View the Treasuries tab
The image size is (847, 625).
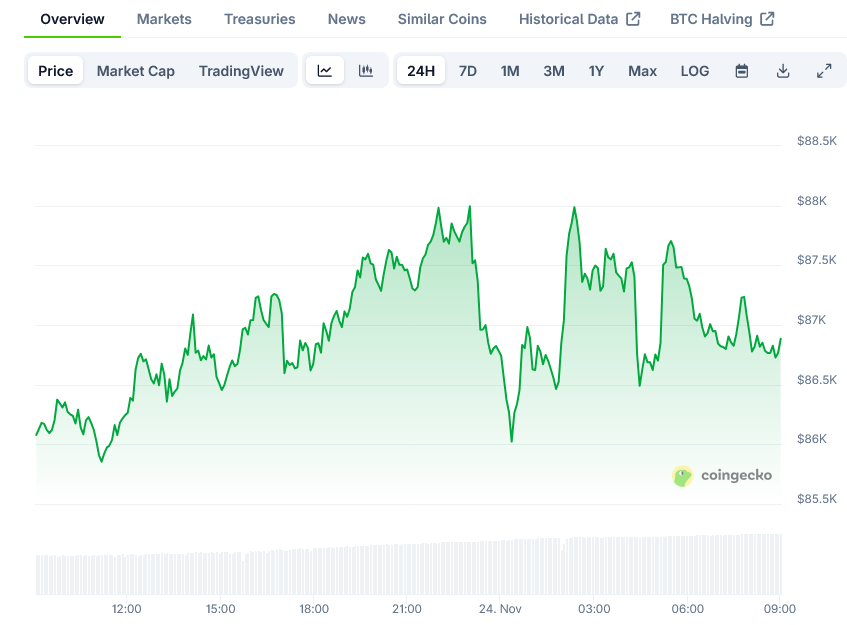(259, 18)
